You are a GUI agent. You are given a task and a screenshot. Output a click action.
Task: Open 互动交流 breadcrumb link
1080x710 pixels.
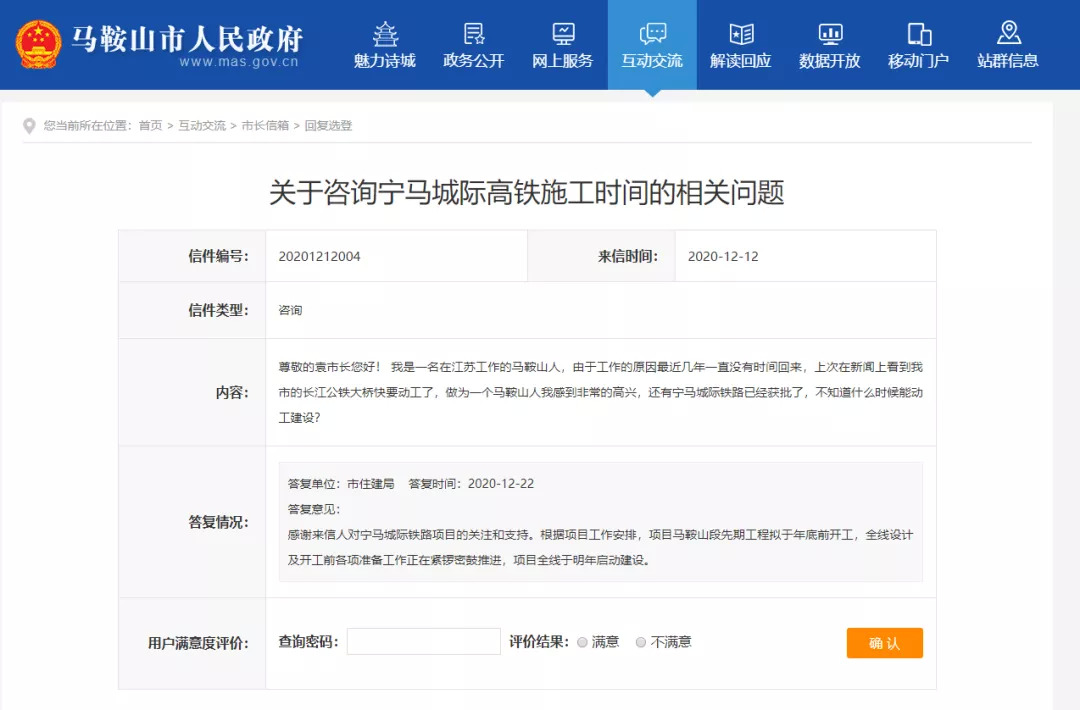pos(202,126)
